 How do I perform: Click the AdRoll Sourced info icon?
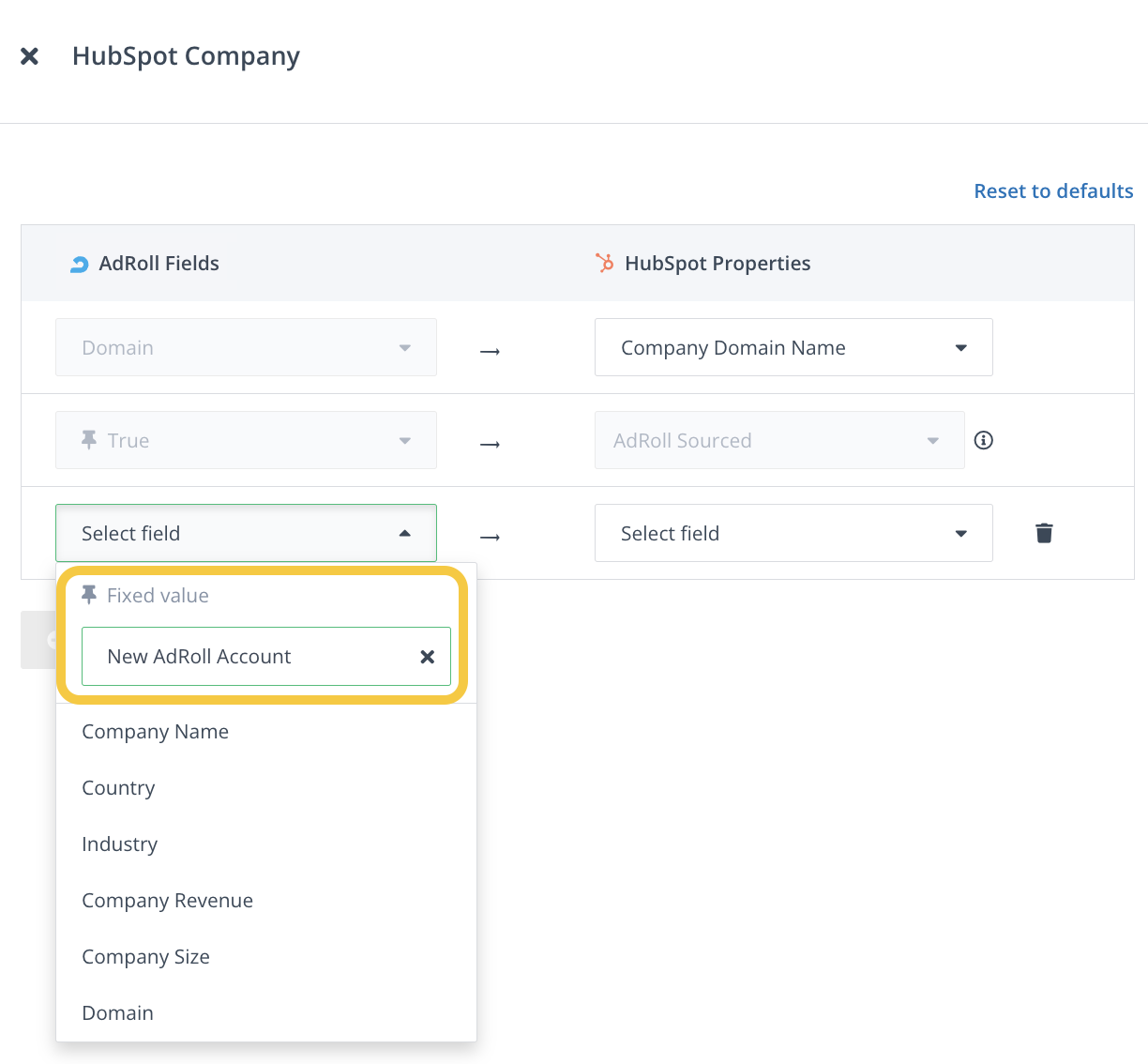(x=983, y=440)
